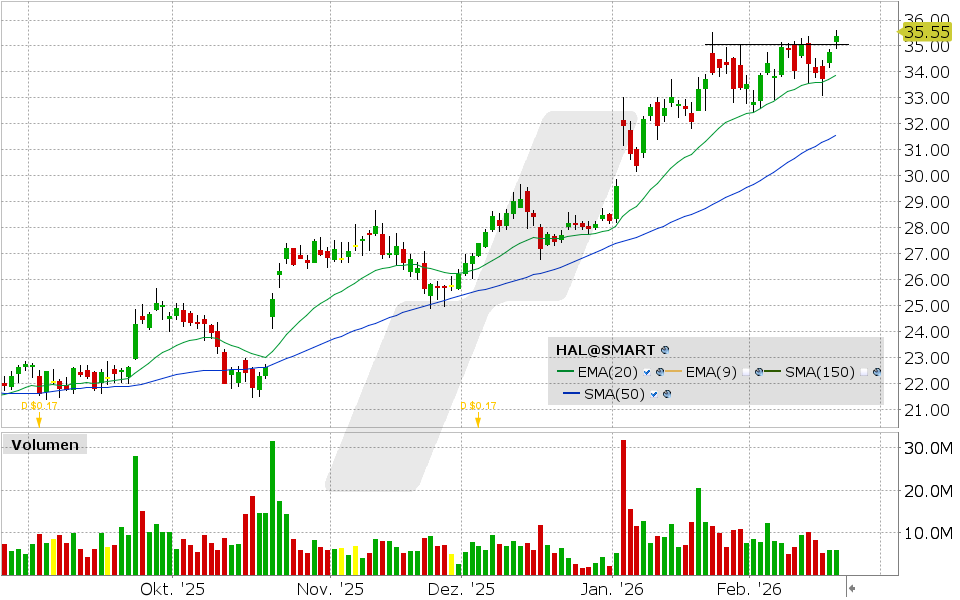The width and height of the screenshot is (960, 600).
Task: Select the highlighted 35.55 price label
Action: [925, 33]
